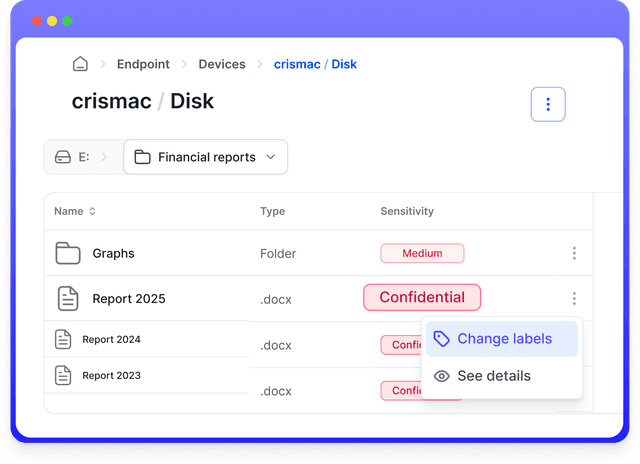Choose See details in context menu
The width and height of the screenshot is (640, 464).
click(493, 376)
